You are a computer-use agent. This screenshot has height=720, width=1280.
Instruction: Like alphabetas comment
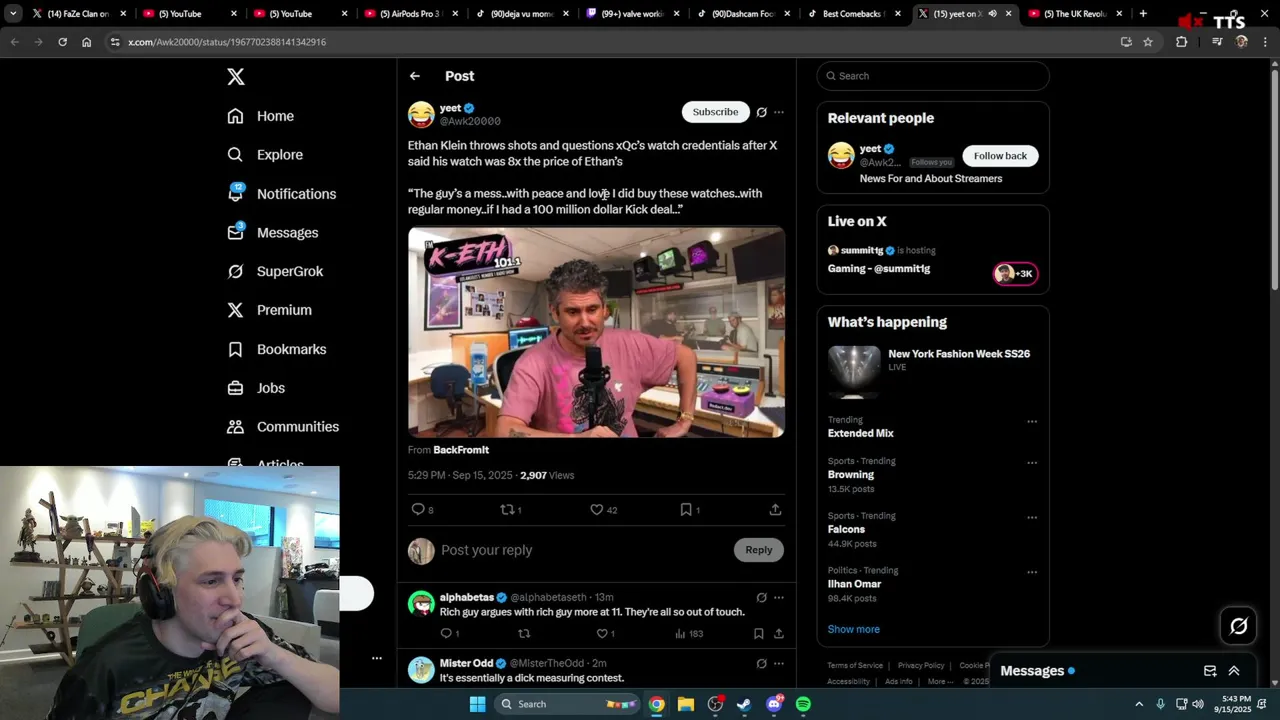click(x=602, y=633)
